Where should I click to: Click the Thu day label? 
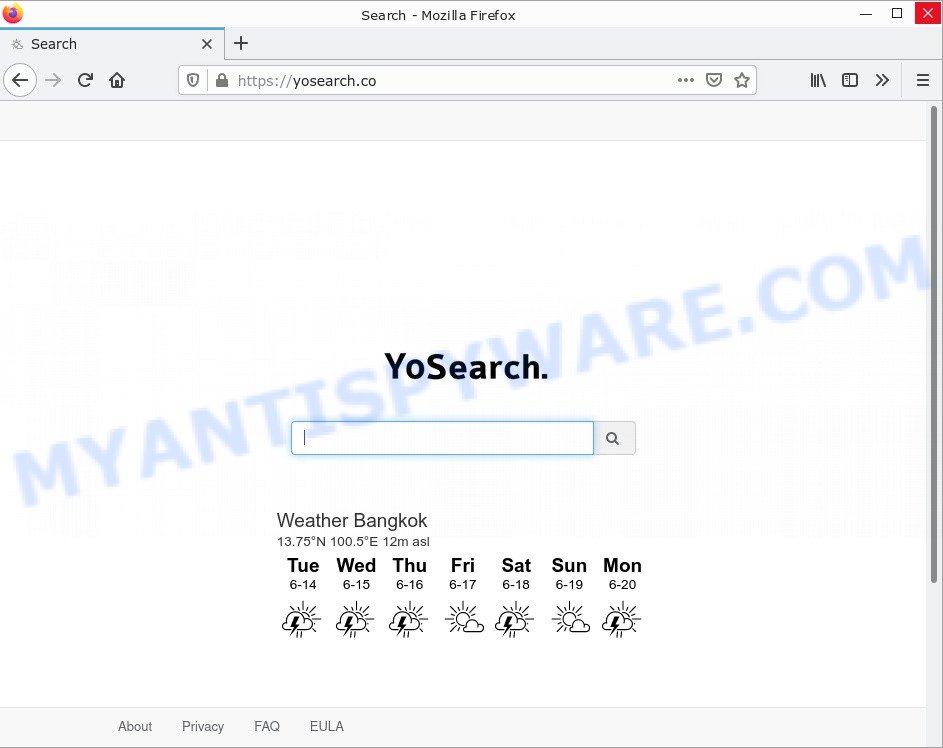(410, 565)
